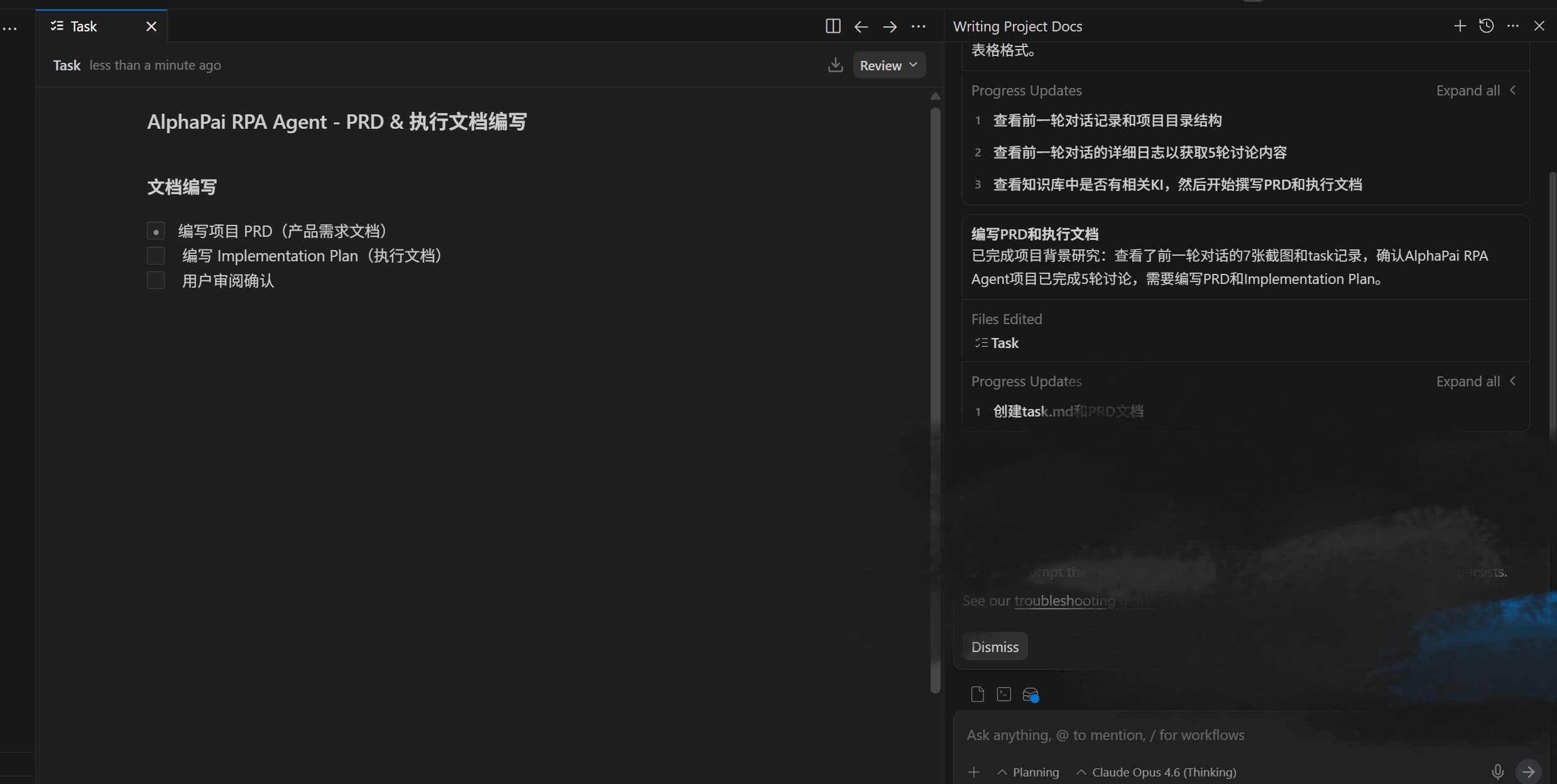Go forward with the right arrow icon
The height and width of the screenshot is (784, 1557).
890,26
